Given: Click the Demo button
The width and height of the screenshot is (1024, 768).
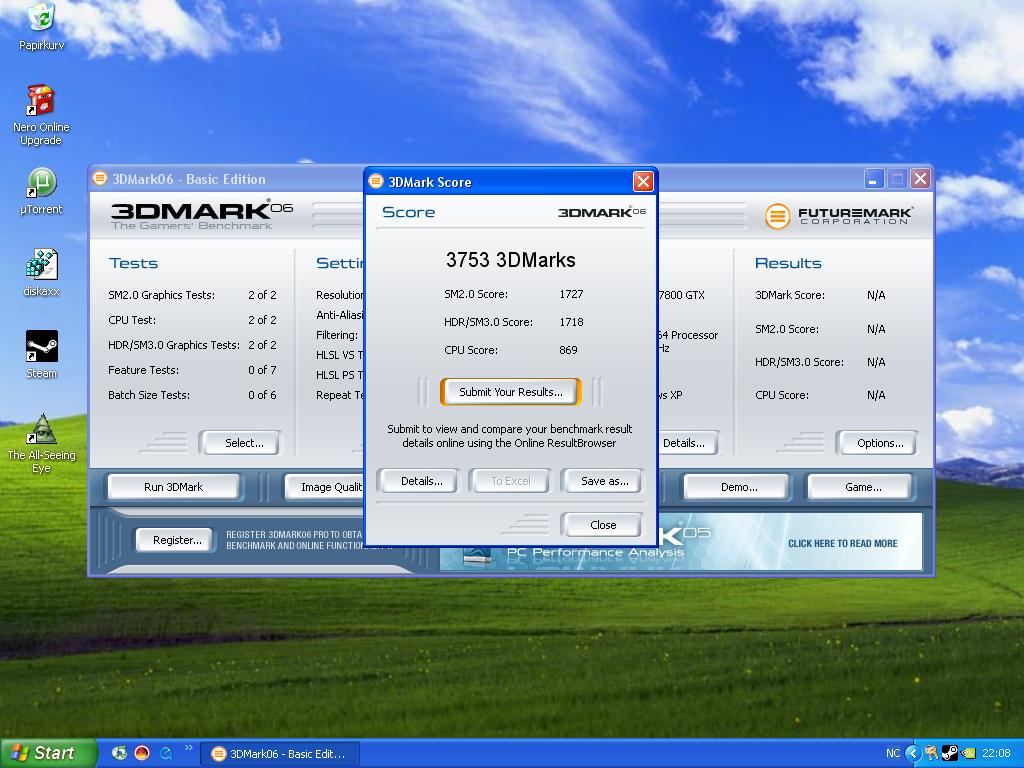Looking at the screenshot, I should (739, 487).
